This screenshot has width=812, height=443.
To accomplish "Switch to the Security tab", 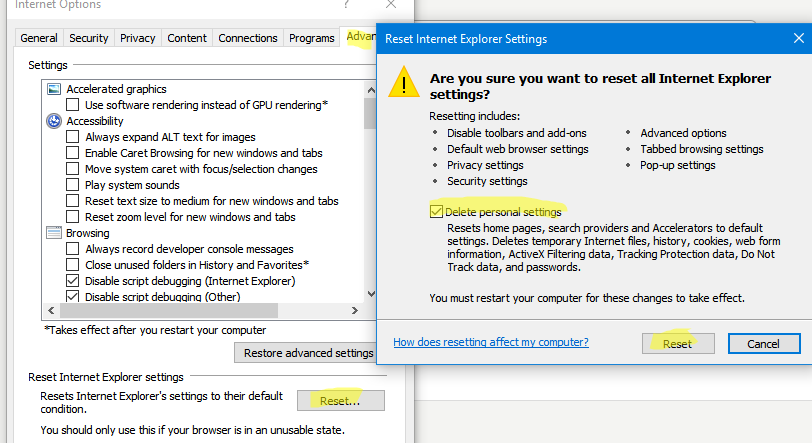I will point(89,38).
